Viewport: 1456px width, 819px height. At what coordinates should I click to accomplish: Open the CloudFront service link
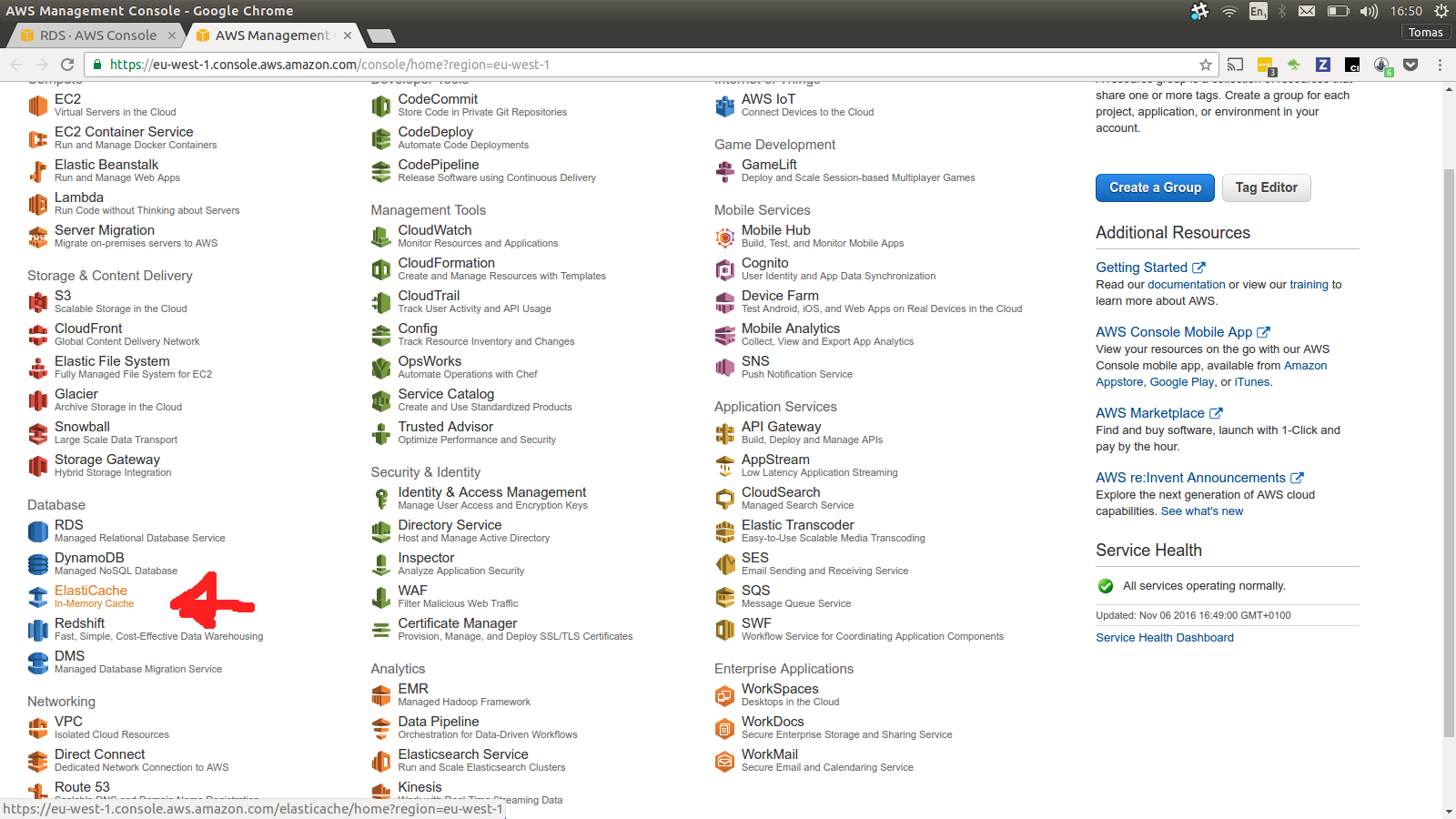click(x=88, y=329)
